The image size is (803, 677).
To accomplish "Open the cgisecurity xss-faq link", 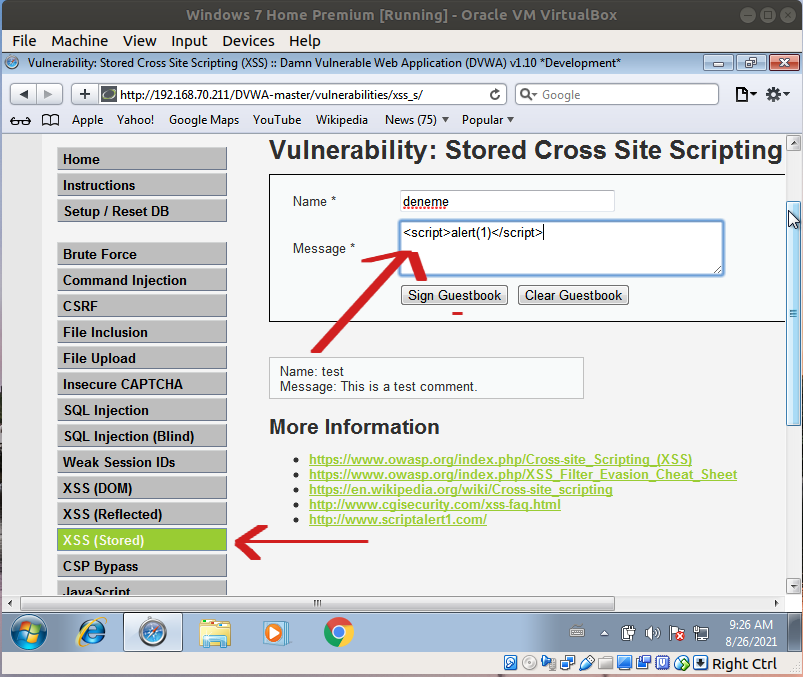I will pyautogui.click(x=435, y=504).
